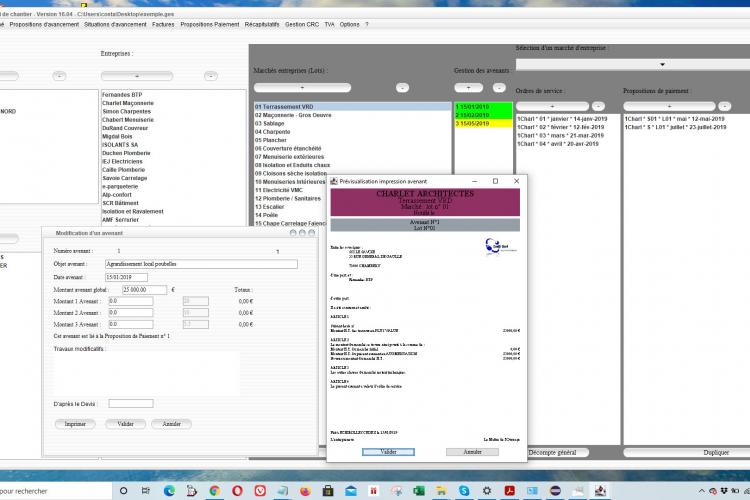Select the green avenant 2 15/02/2019
Viewport: 750px width, 500px height.
483,115
